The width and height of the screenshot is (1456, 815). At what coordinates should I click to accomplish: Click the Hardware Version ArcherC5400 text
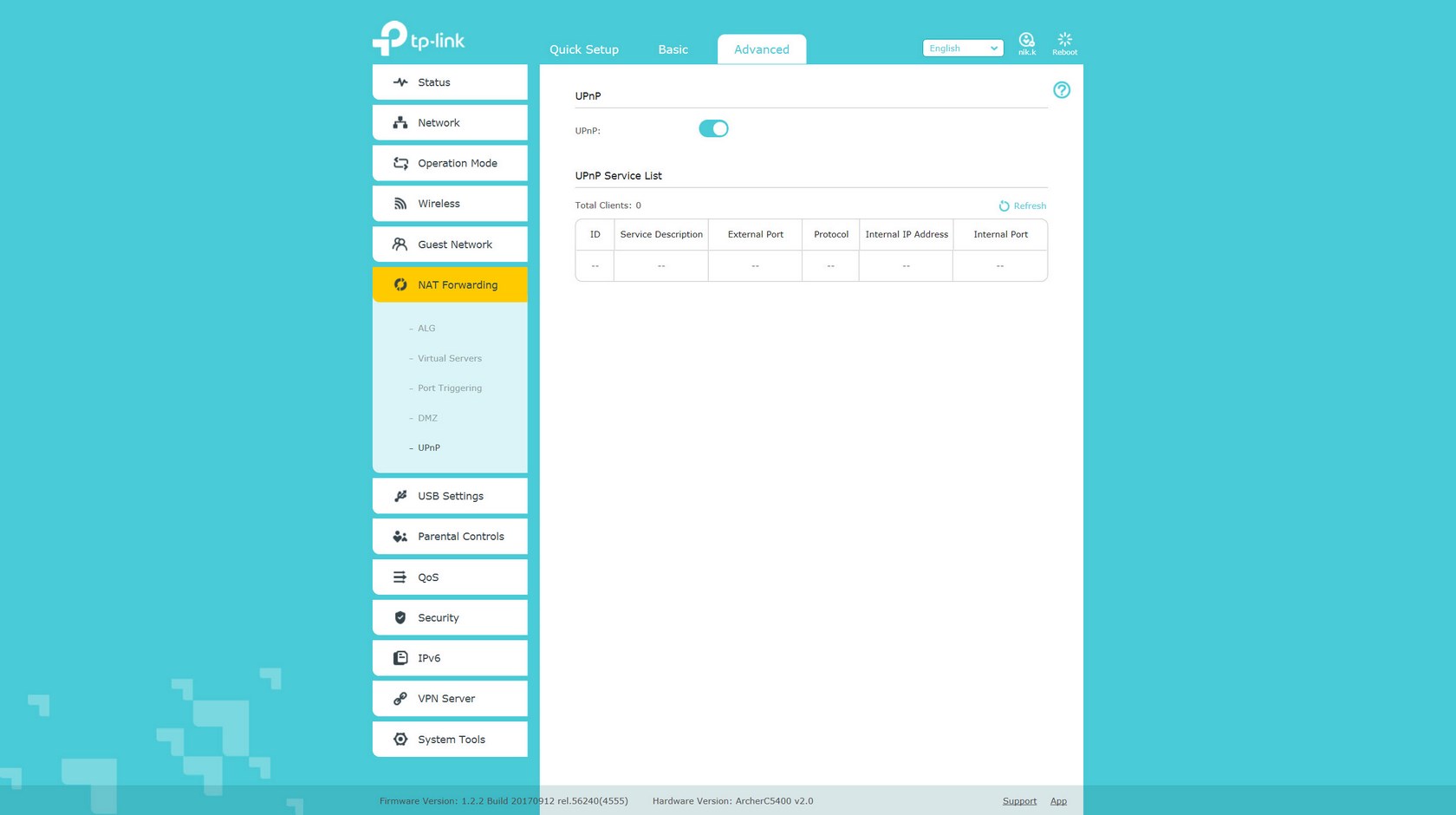[732, 801]
